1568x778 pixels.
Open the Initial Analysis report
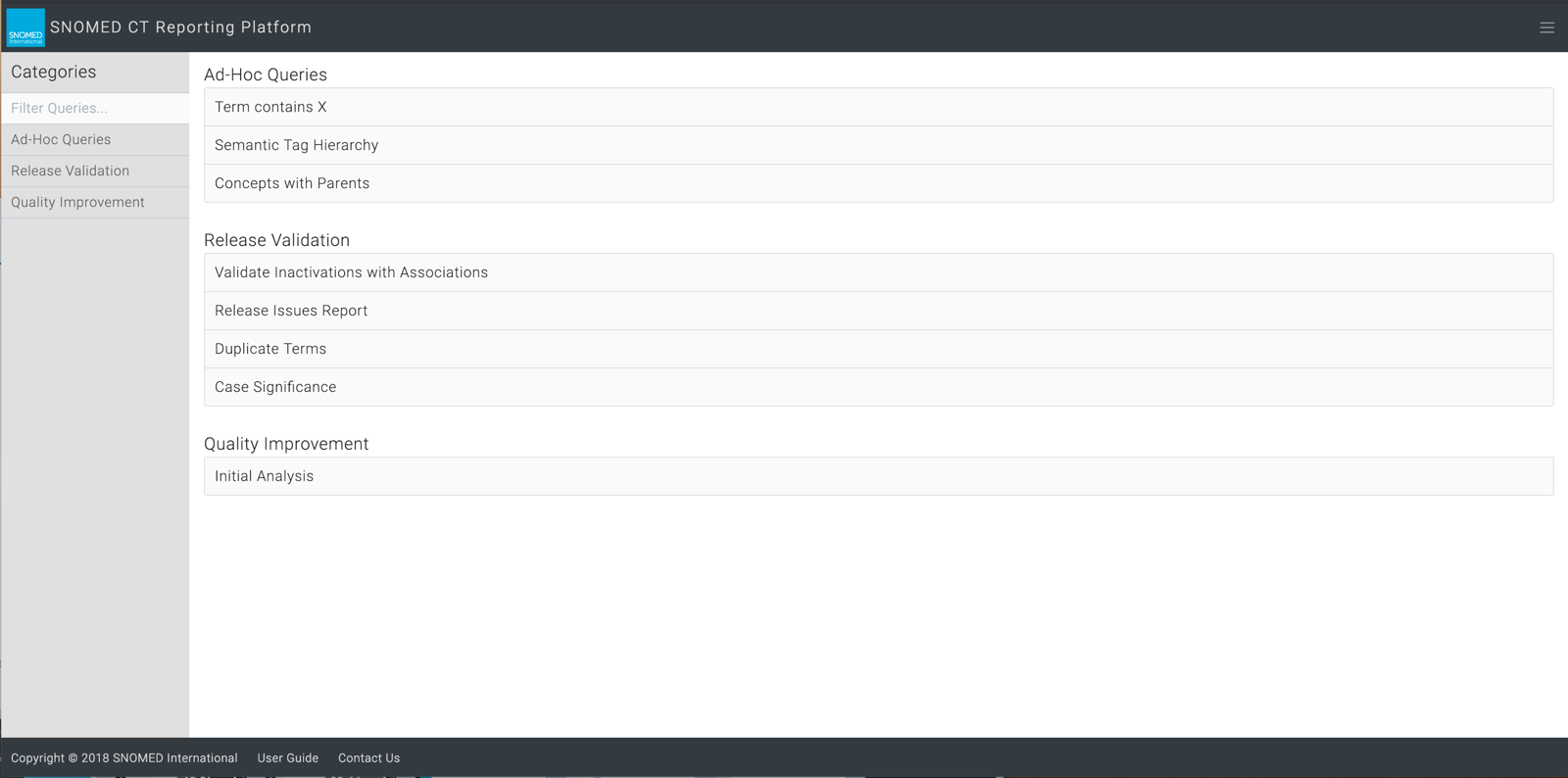pyautogui.click(x=264, y=476)
